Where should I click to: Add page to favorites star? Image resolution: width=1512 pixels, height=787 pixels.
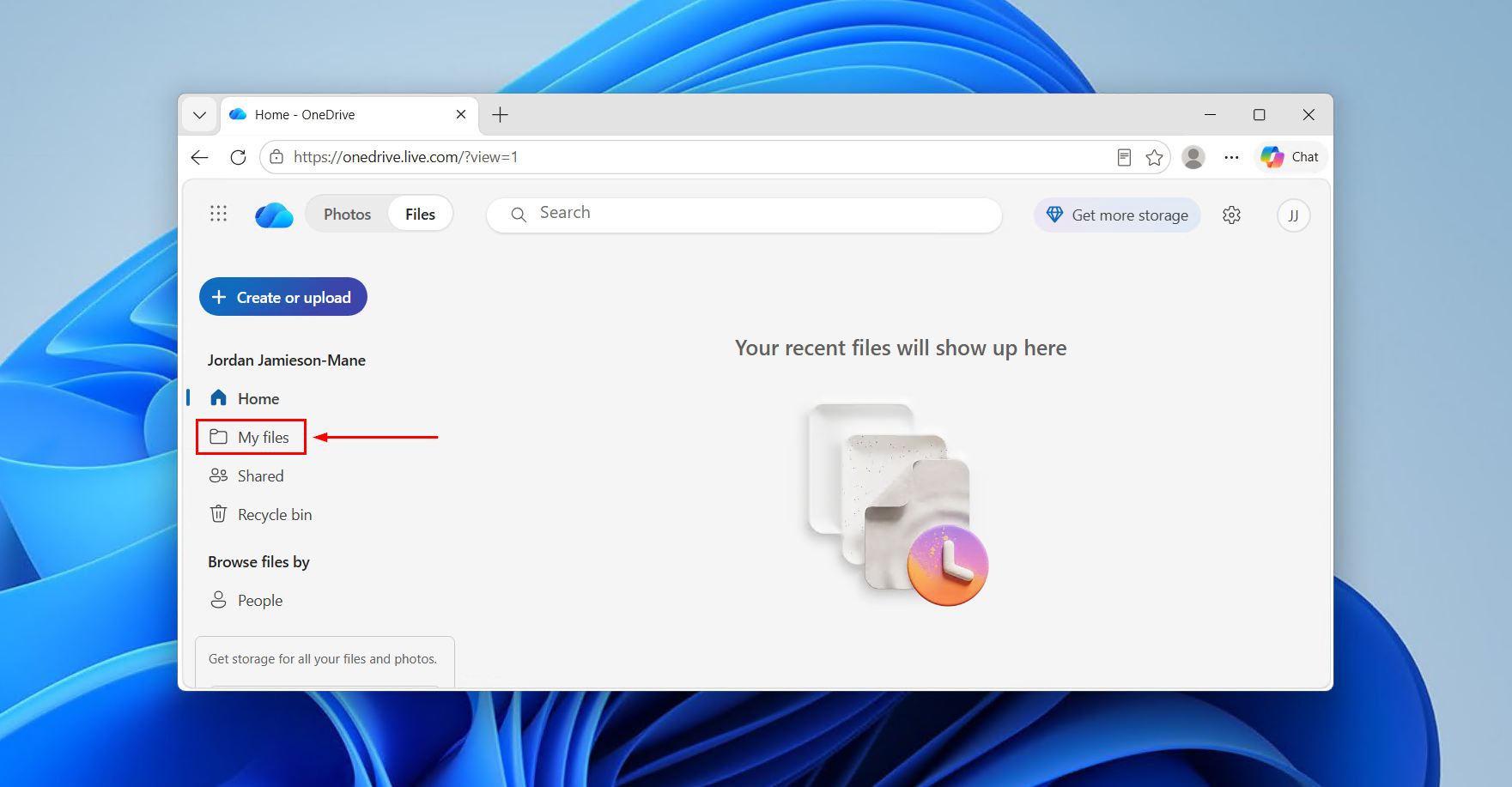(1154, 157)
